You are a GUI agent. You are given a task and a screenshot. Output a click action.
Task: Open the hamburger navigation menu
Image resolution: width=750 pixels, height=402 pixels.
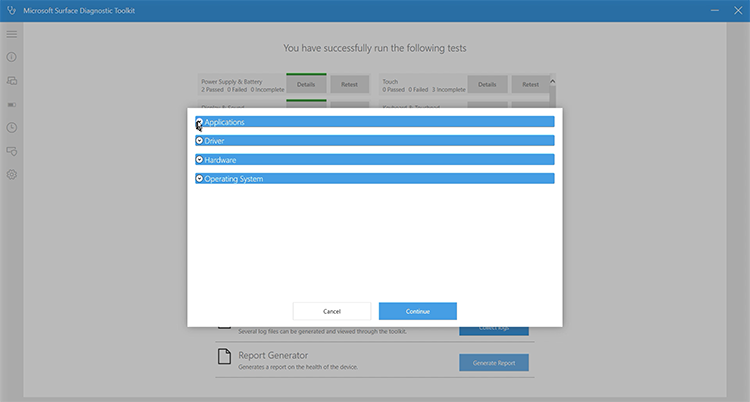[12, 34]
